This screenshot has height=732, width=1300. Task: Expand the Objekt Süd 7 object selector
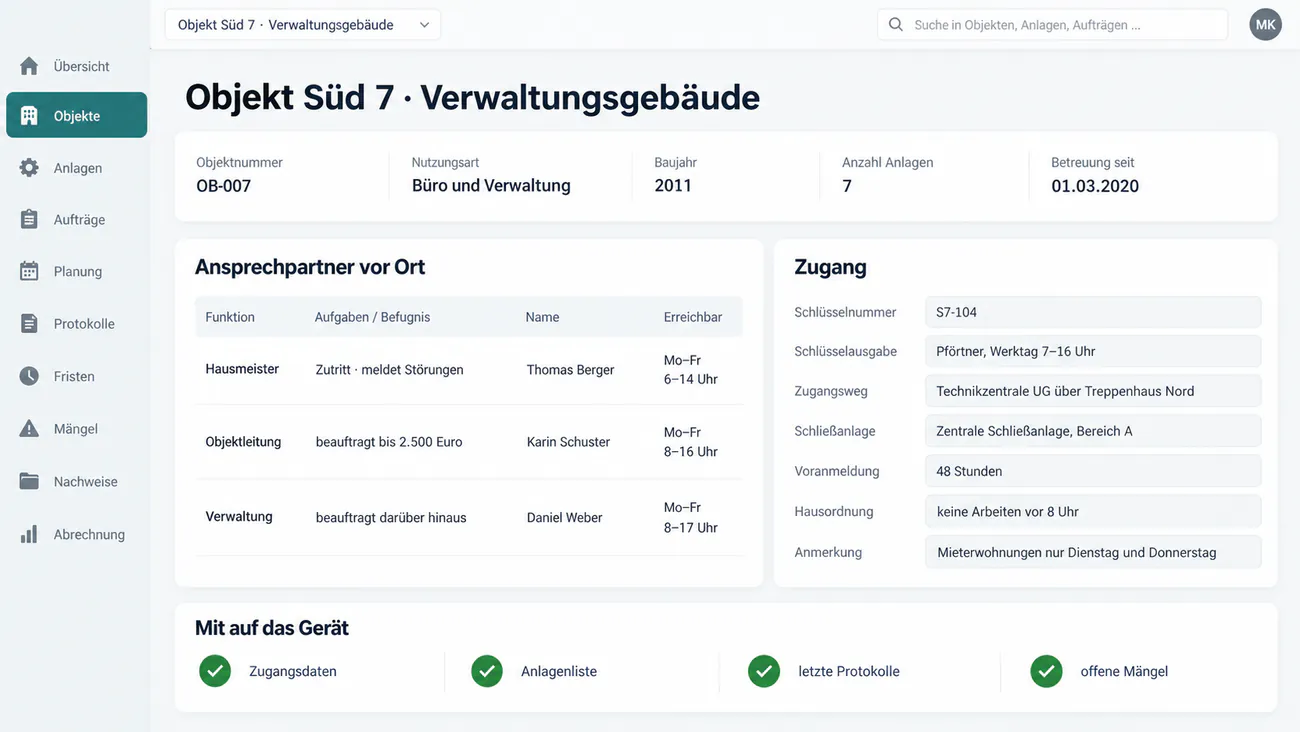point(303,25)
